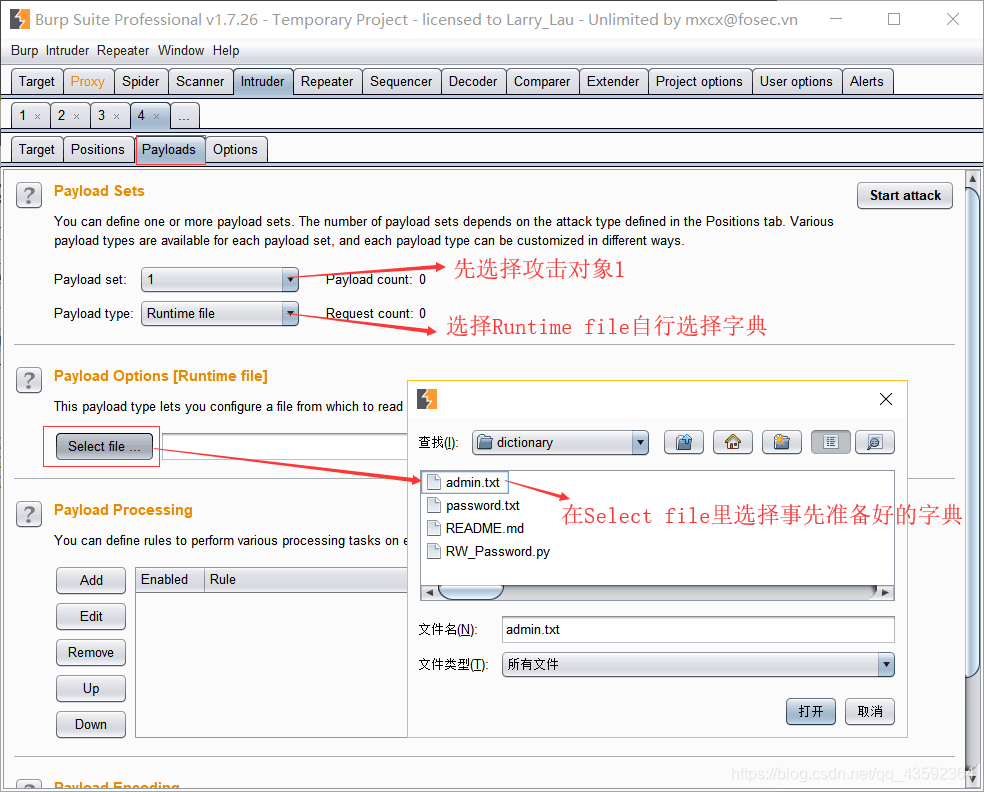Image resolution: width=984 pixels, height=792 pixels.
Task: Open the User options tab
Action: (x=796, y=82)
